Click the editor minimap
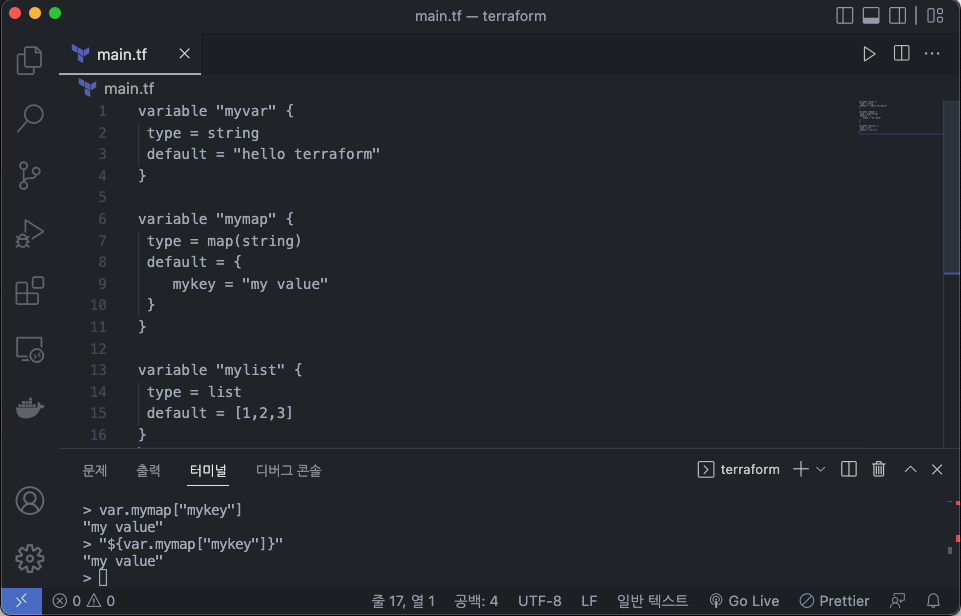Screen dimensions: 961x616 click(900, 116)
